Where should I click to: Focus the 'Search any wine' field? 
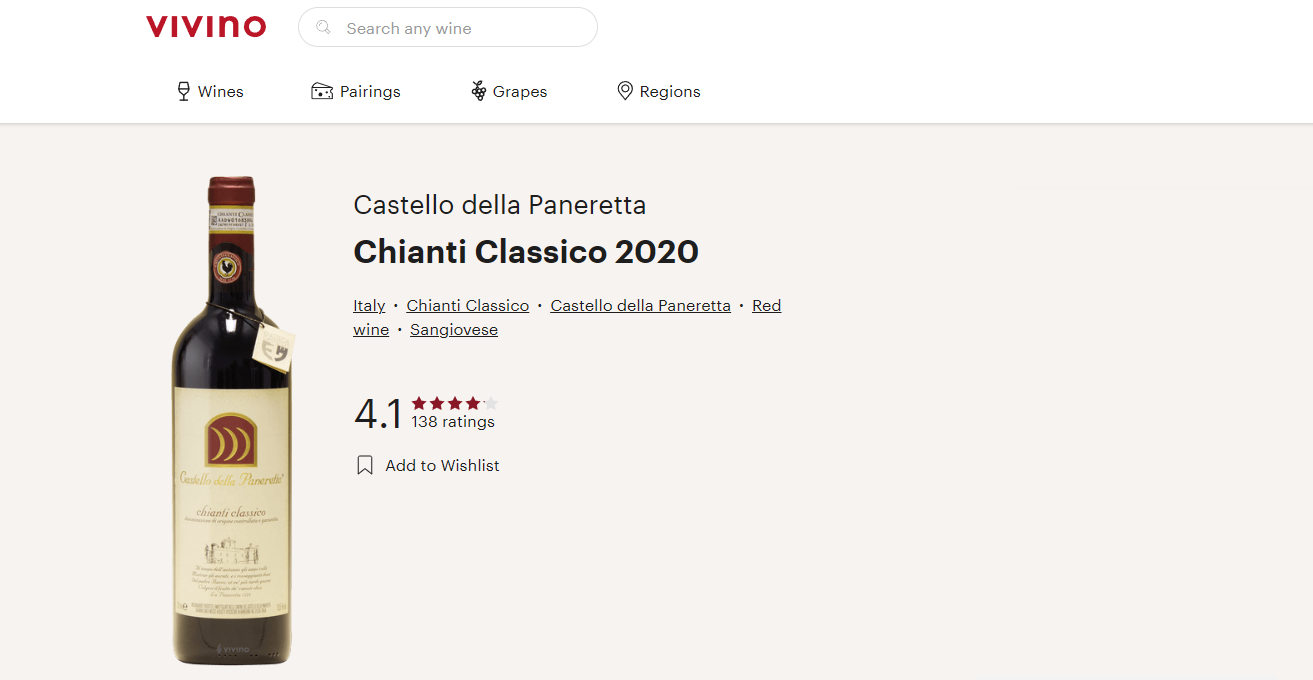tap(460, 28)
